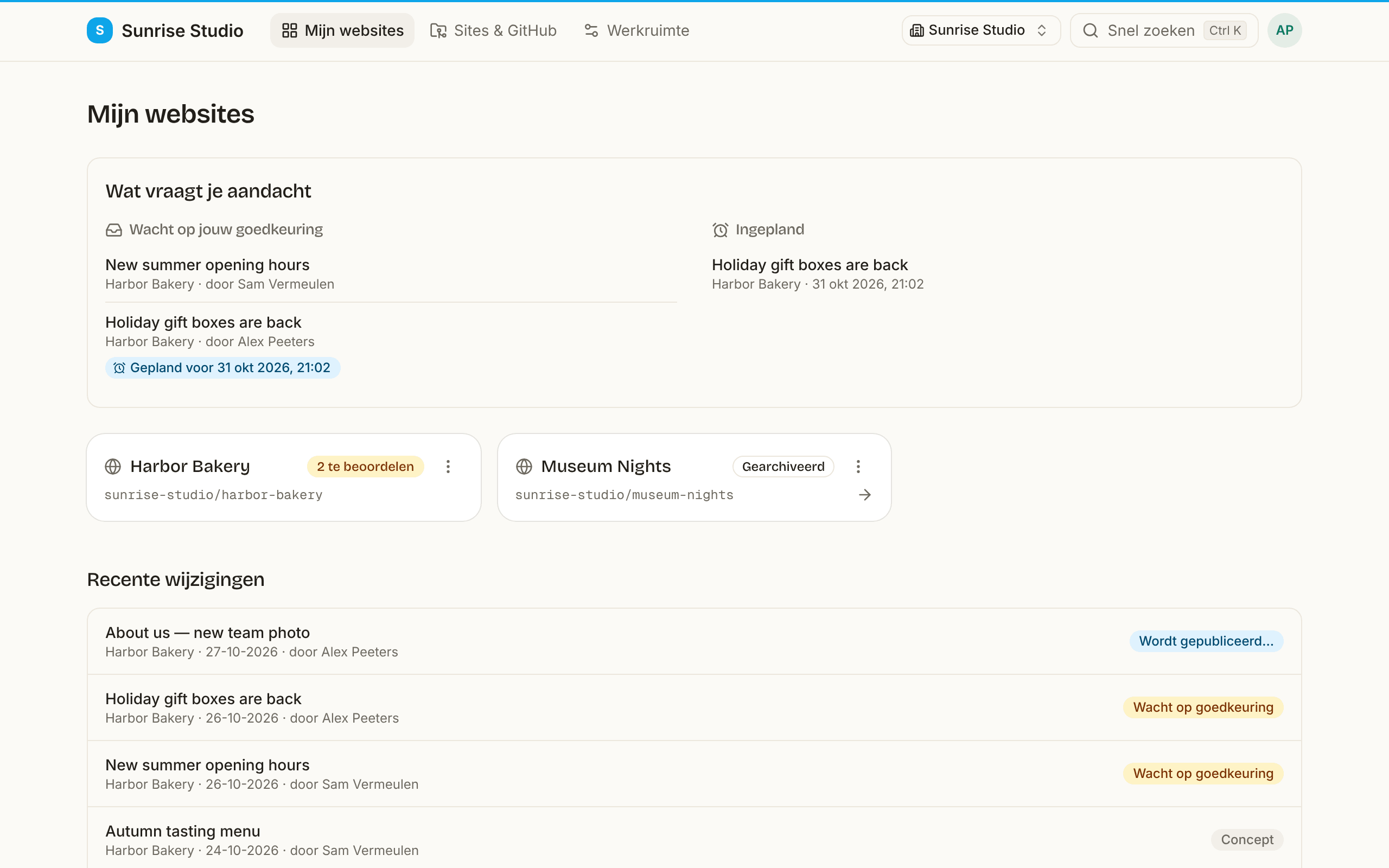Go to the Werkruimte tab
Viewport: 1389px width, 868px height.
point(636,30)
